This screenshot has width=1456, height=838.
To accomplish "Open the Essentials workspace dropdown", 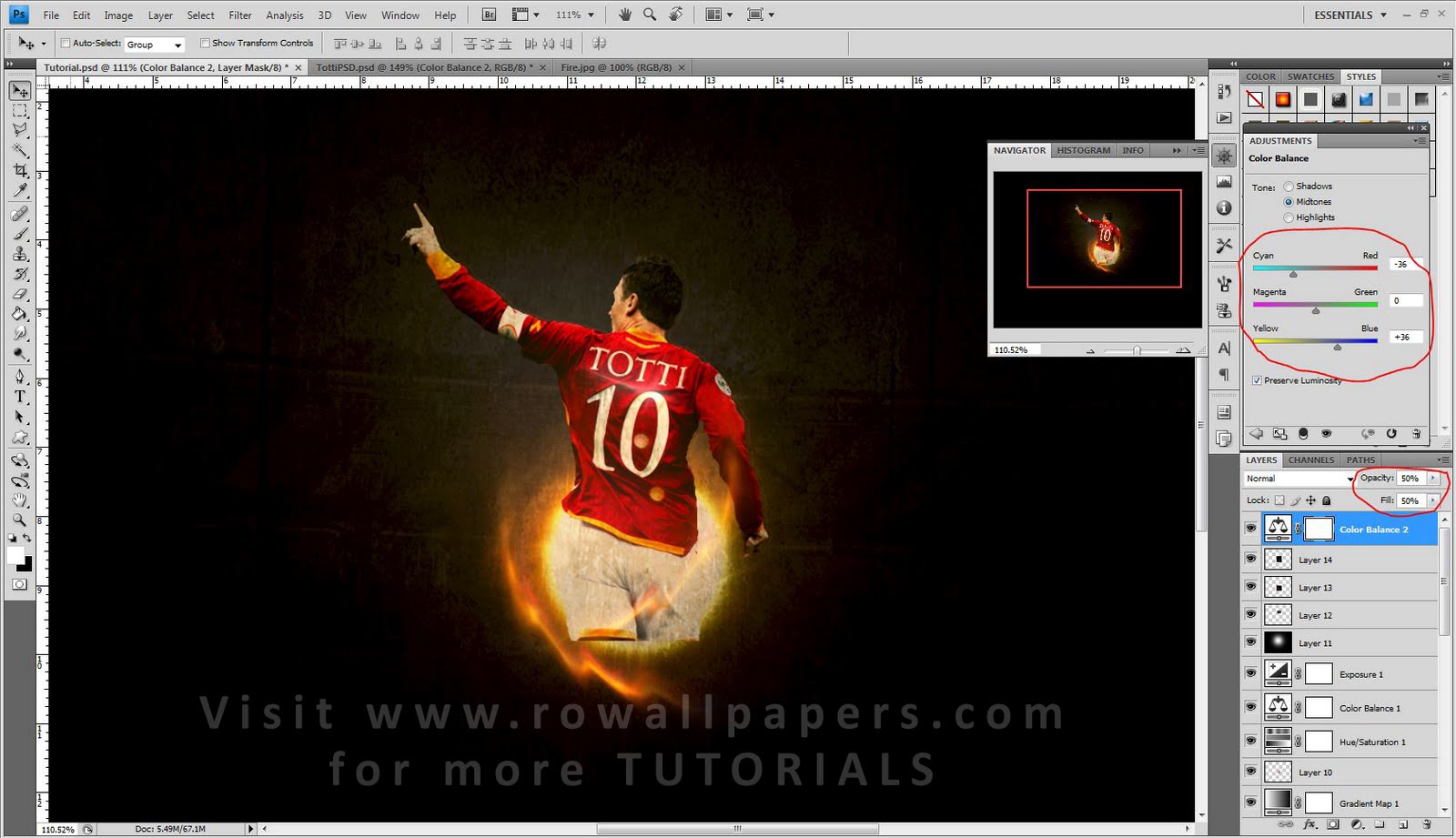I will 1350,15.
